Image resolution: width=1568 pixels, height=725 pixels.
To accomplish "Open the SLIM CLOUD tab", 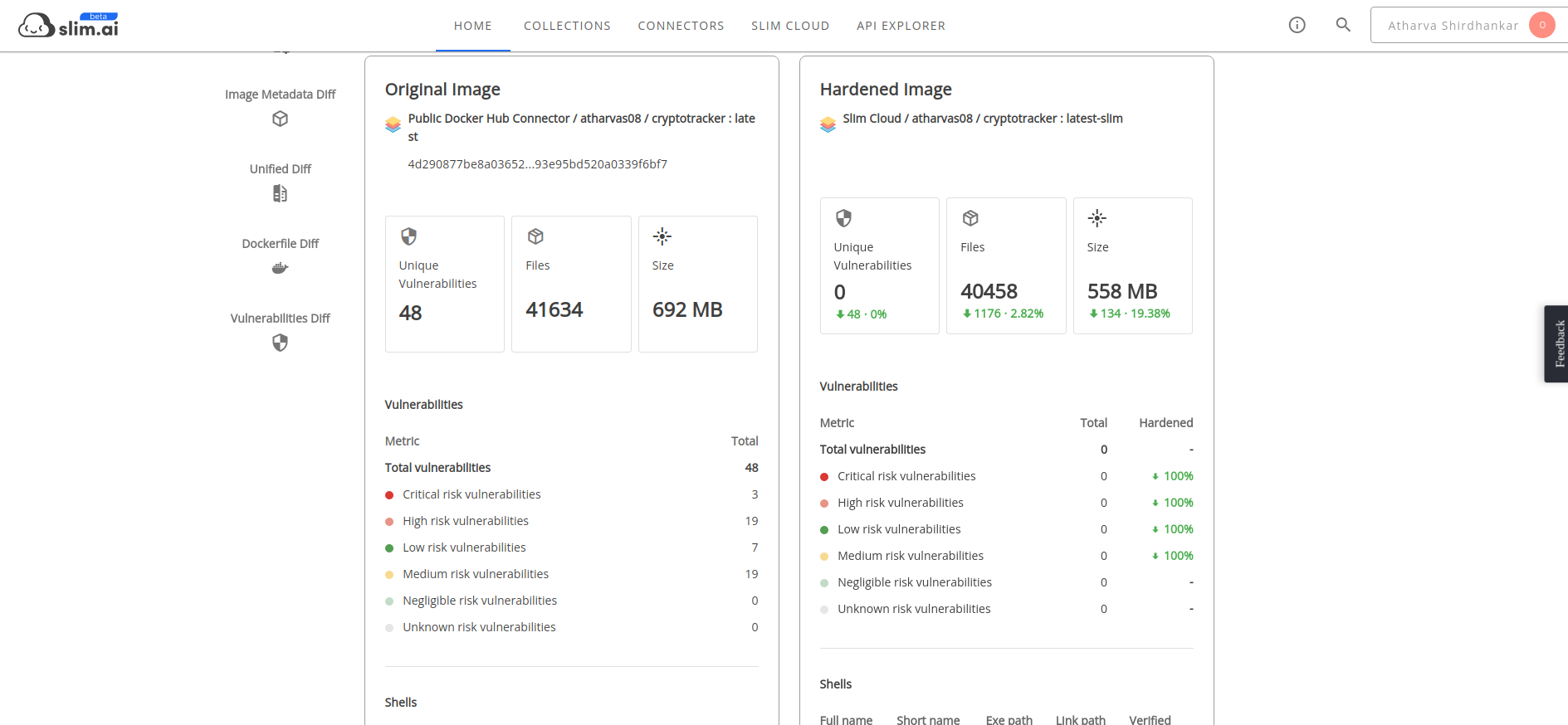I will pyautogui.click(x=791, y=26).
